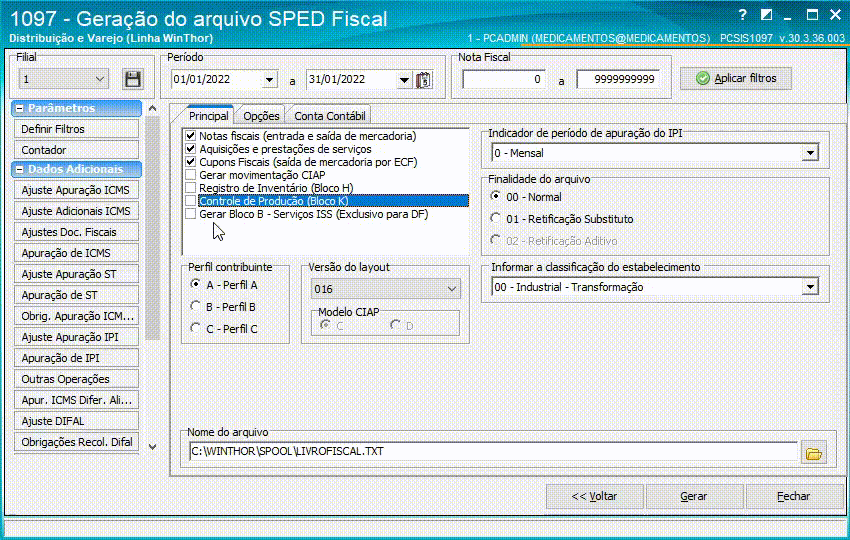Open classificação do estabelecimento dropdown
Image resolution: width=850 pixels, height=540 pixels.
(810, 287)
